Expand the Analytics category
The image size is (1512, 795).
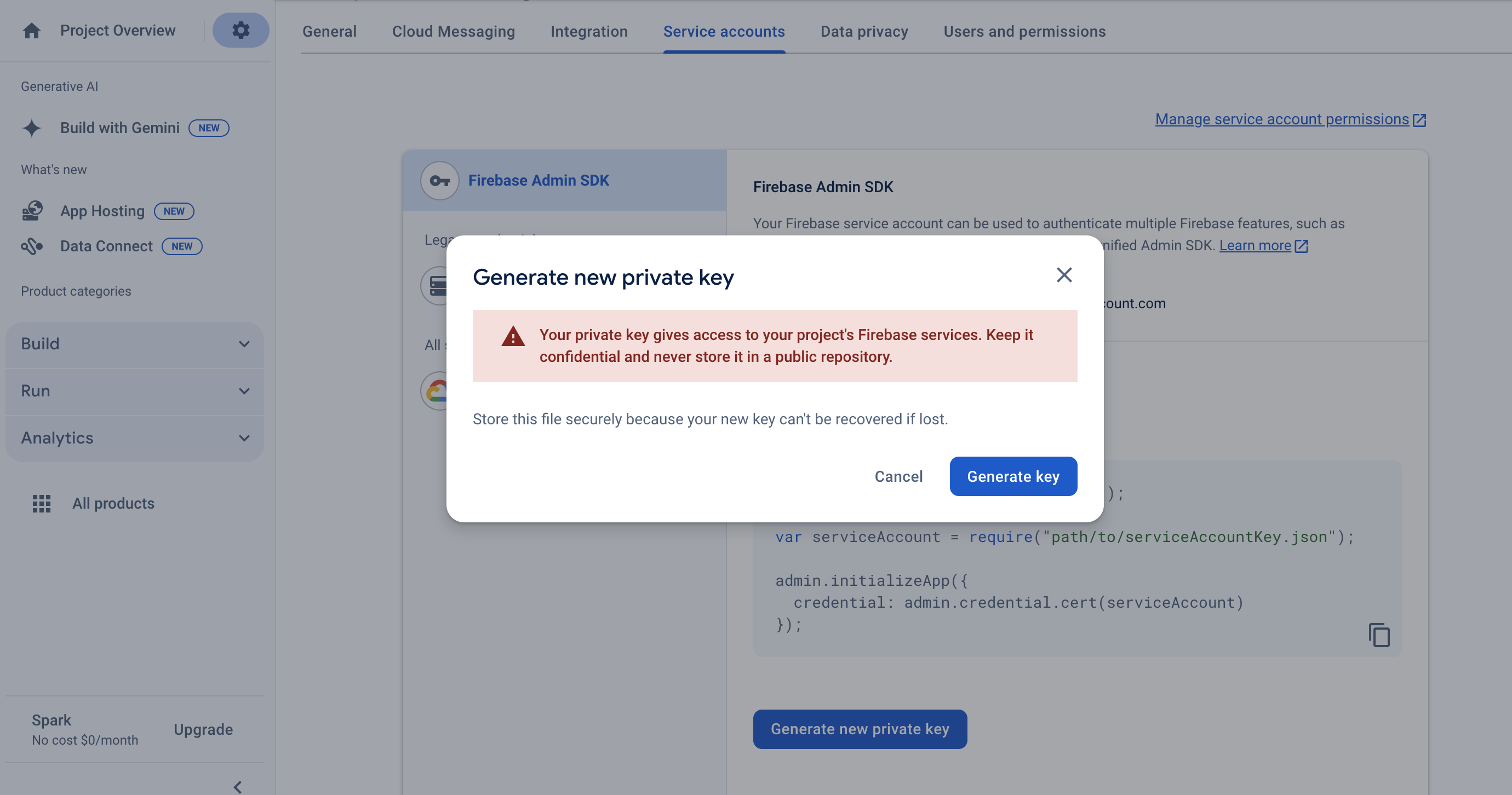click(134, 438)
